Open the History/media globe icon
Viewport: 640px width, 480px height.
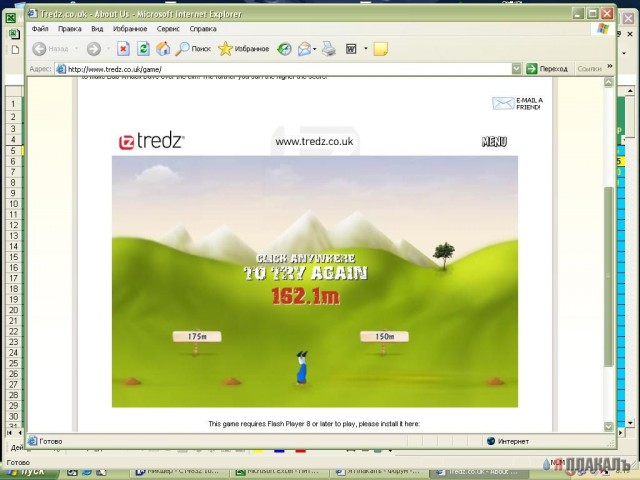click(284, 49)
